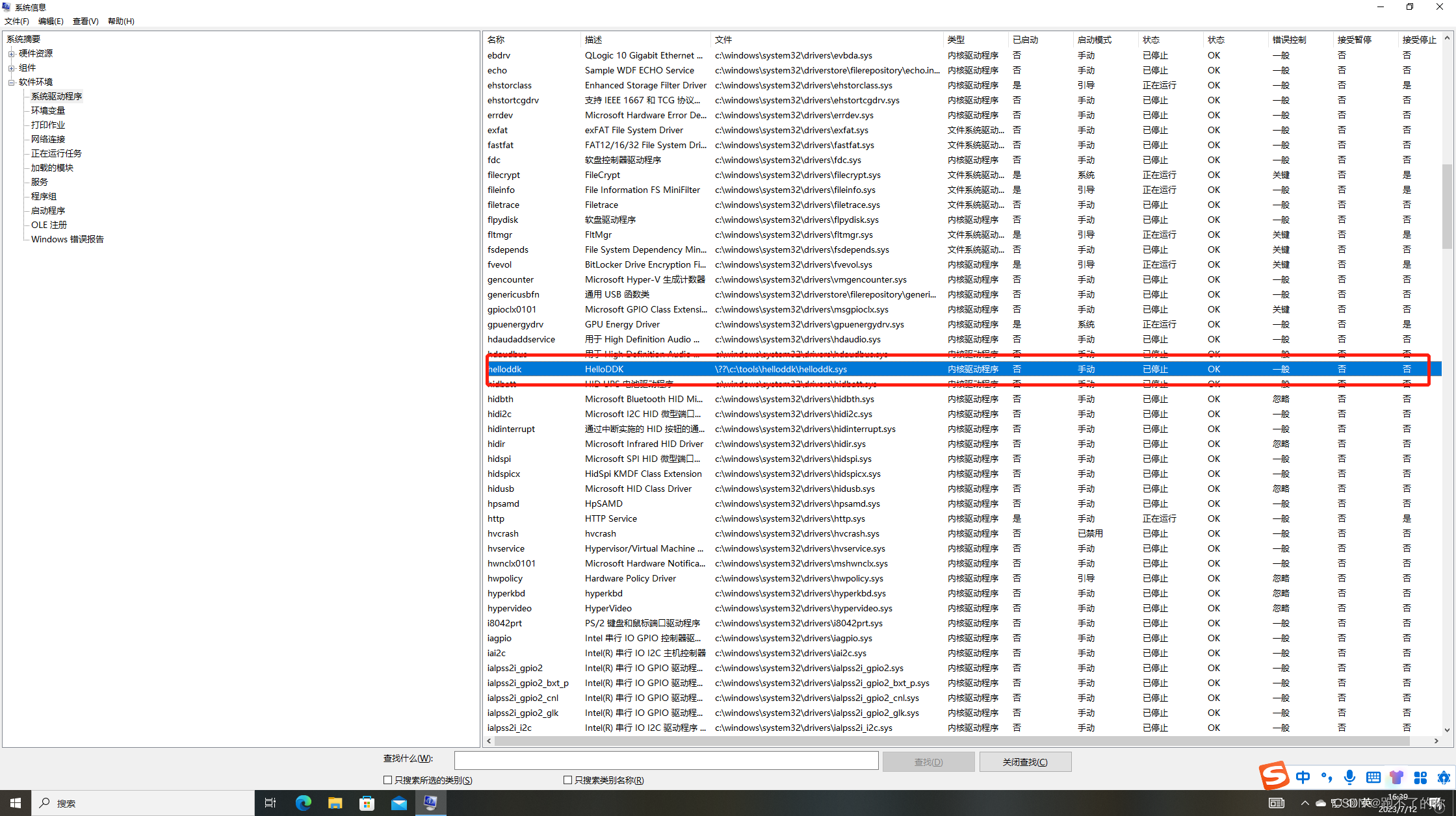This screenshot has height=816, width=1456.
Task: Click the last hexagon icon on the Sogou bar
Action: click(1444, 778)
